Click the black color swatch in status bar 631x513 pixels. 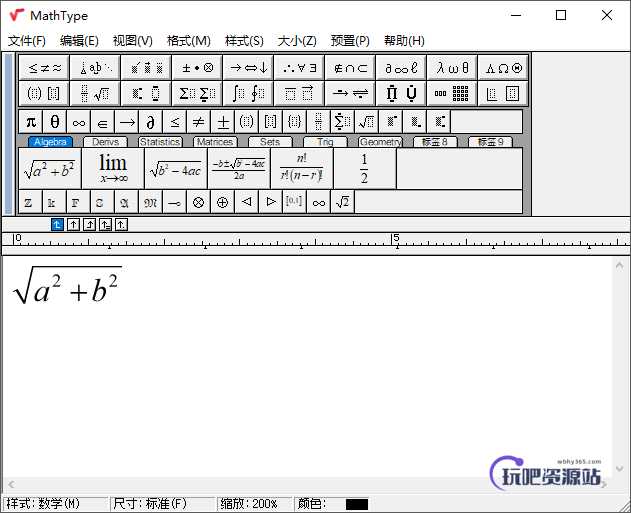[x=357, y=504]
